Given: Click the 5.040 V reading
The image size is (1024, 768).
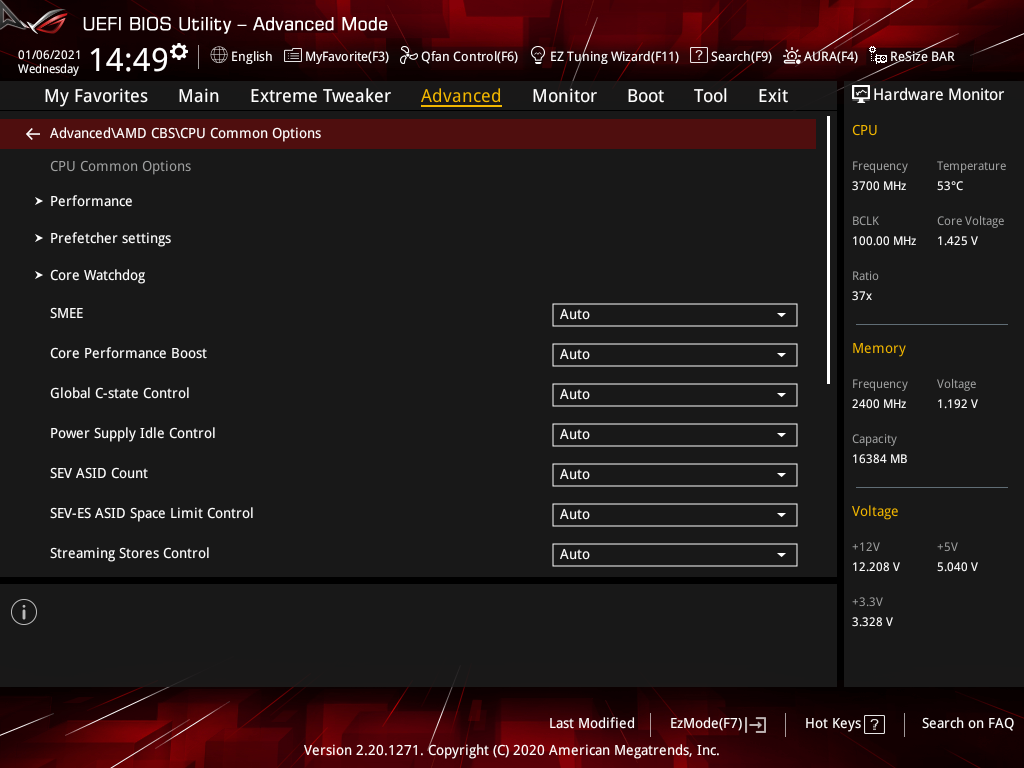Looking at the screenshot, I should pos(957,567).
